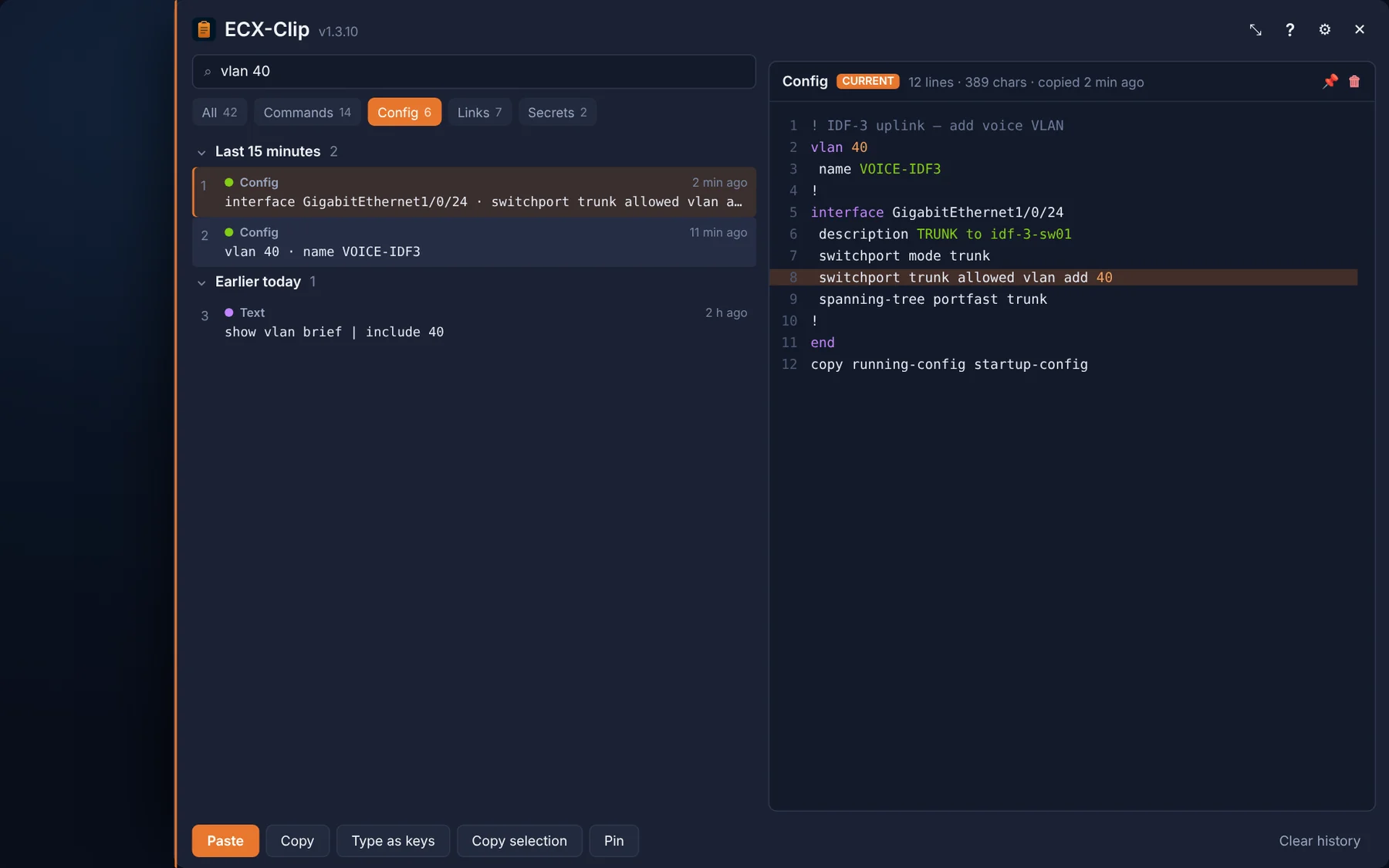Screen dimensions: 1389x868
Task: Click the 'end' keyword line
Action: [823, 343]
